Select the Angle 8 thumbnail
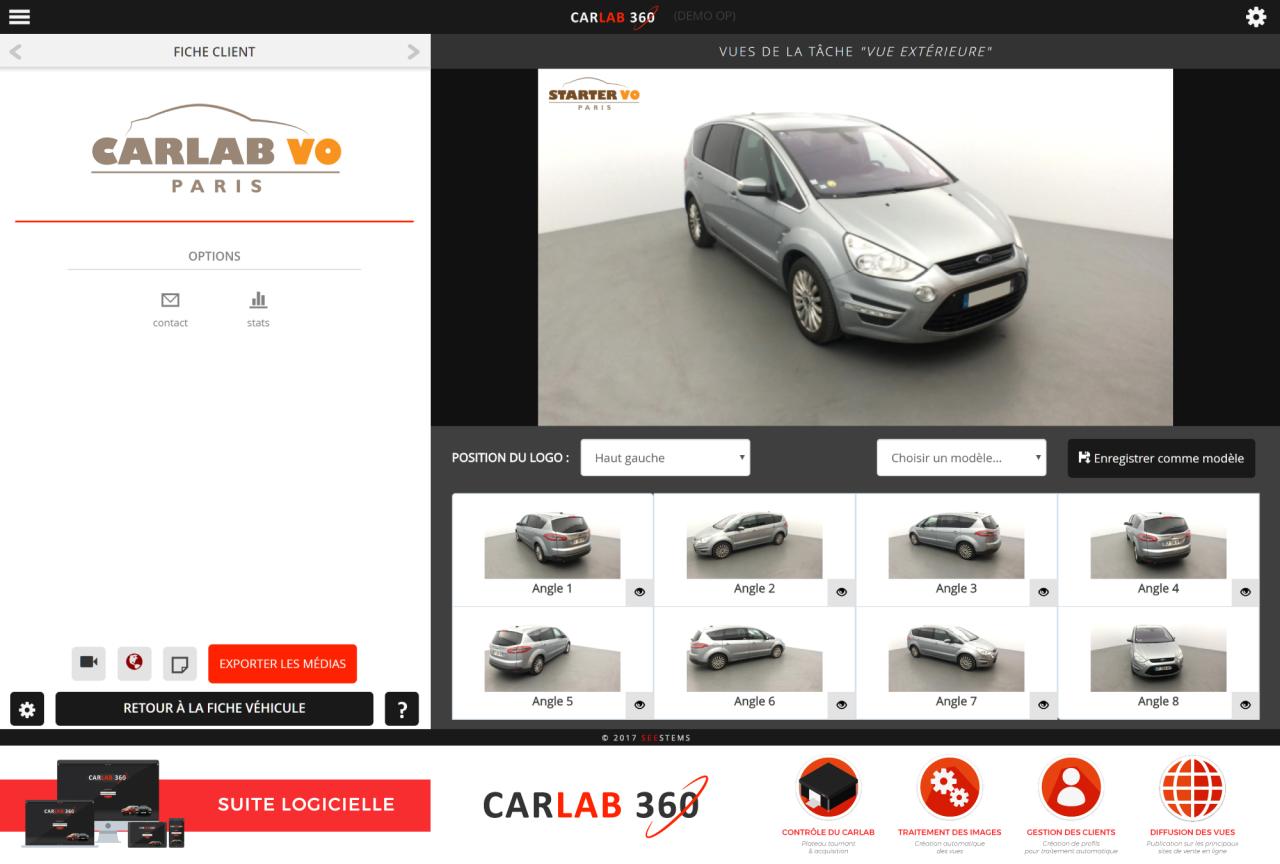This screenshot has width=1280, height=864. coord(1158,658)
